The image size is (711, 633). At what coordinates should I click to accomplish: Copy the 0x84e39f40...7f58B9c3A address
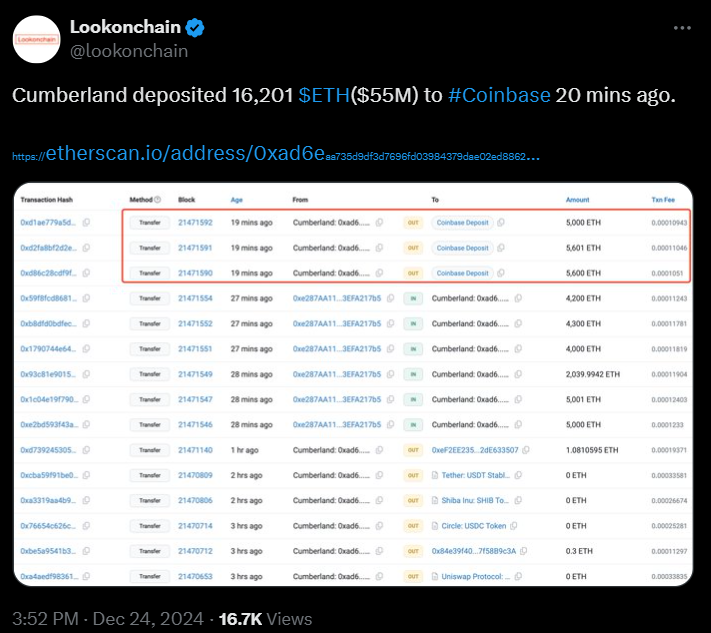[523, 551]
